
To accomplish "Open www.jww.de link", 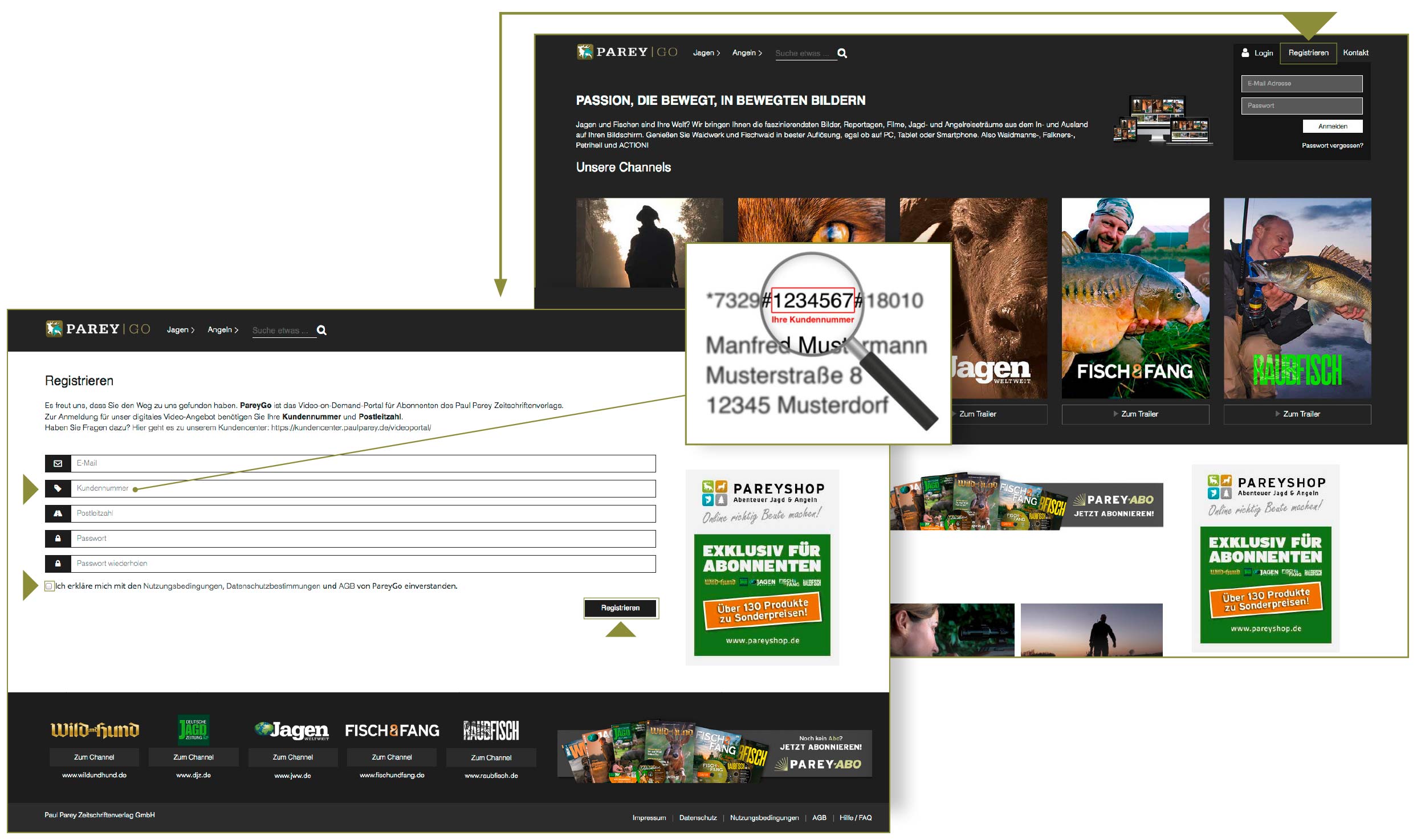I will pos(292,776).
